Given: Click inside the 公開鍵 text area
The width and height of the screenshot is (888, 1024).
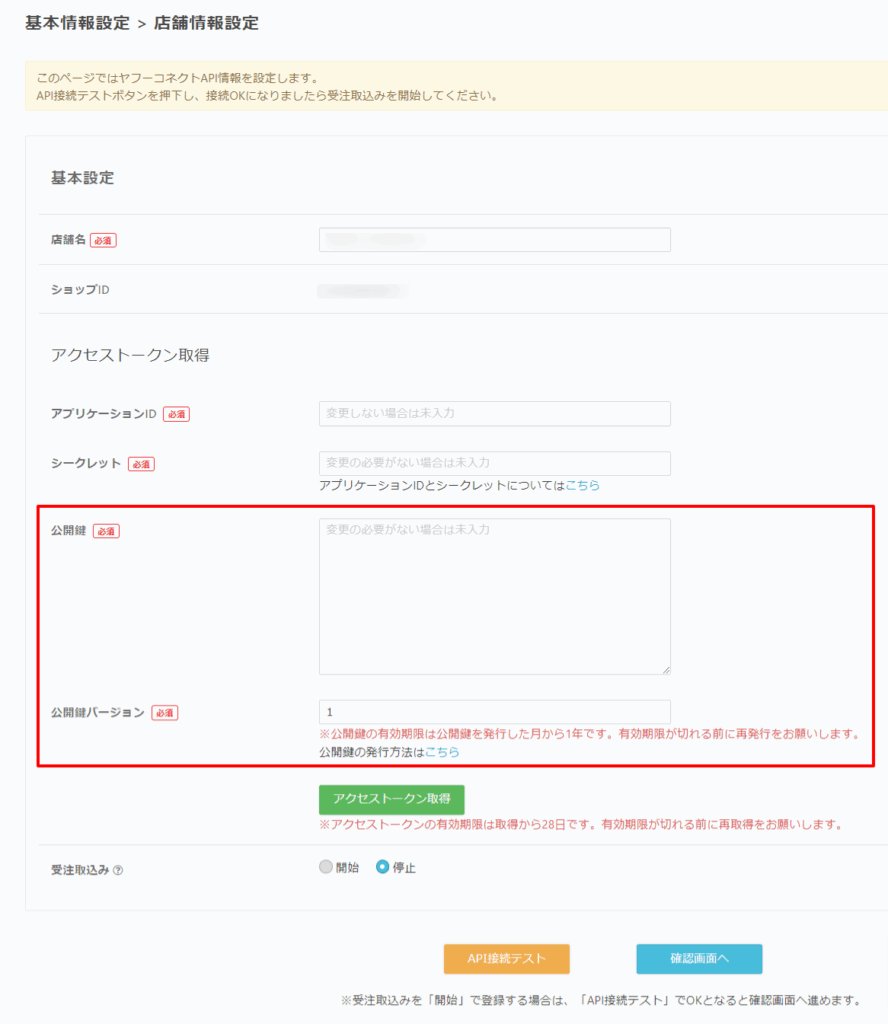Looking at the screenshot, I should pyautogui.click(x=495, y=596).
